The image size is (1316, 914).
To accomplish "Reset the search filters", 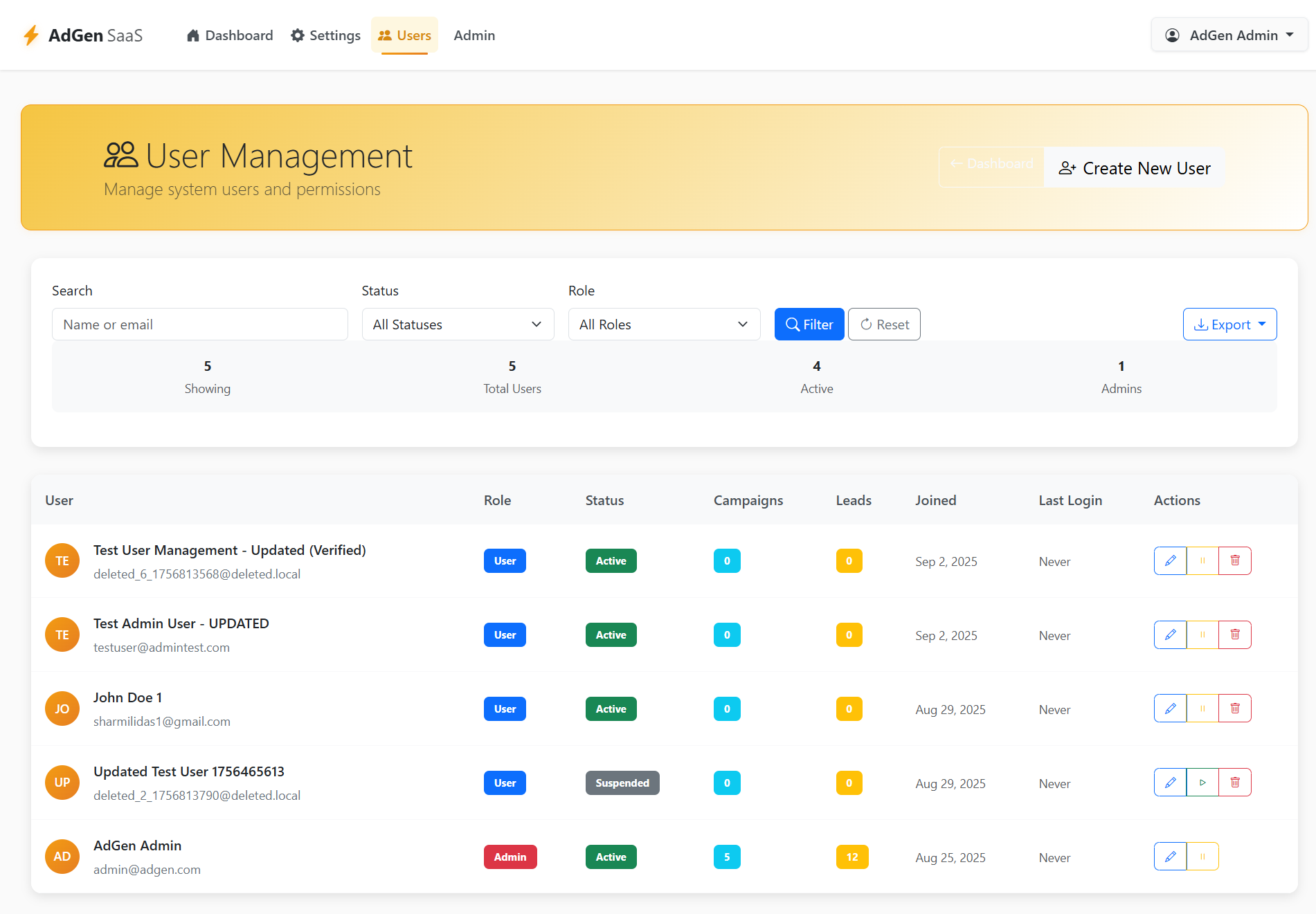I will pyautogui.click(x=884, y=325).
